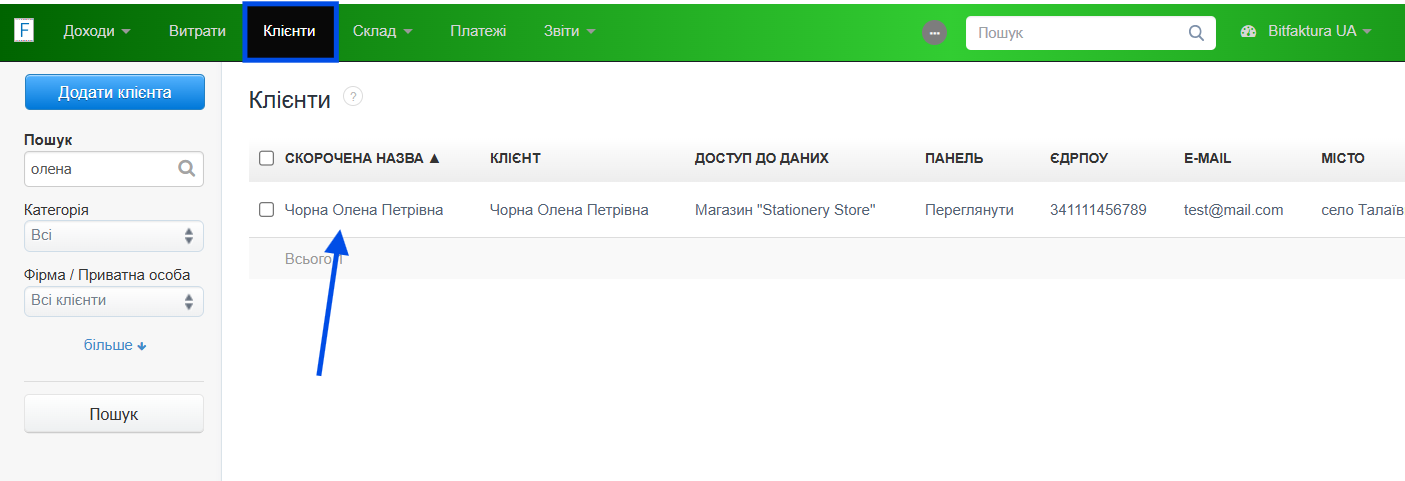Image resolution: width=1405 pixels, height=481 pixels.
Task: Click the sidebar Пошук button
Action: click(x=114, y=414)
